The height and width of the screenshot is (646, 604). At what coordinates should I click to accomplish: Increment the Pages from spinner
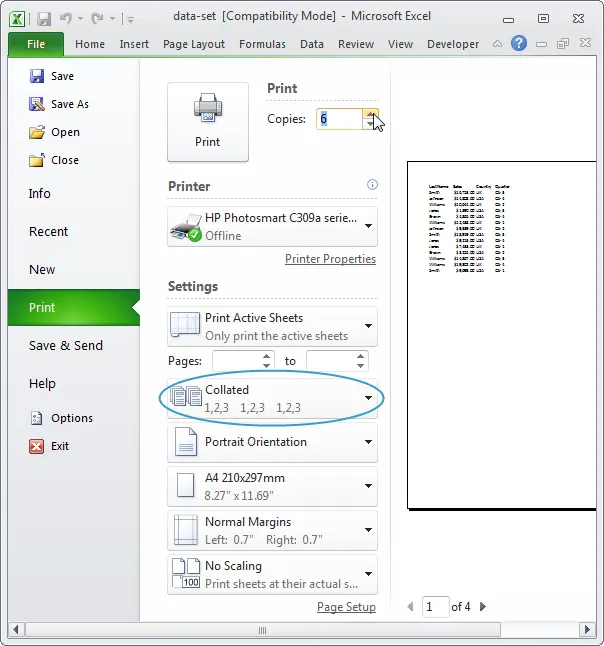pyautogui.click(x=267, y=356)
